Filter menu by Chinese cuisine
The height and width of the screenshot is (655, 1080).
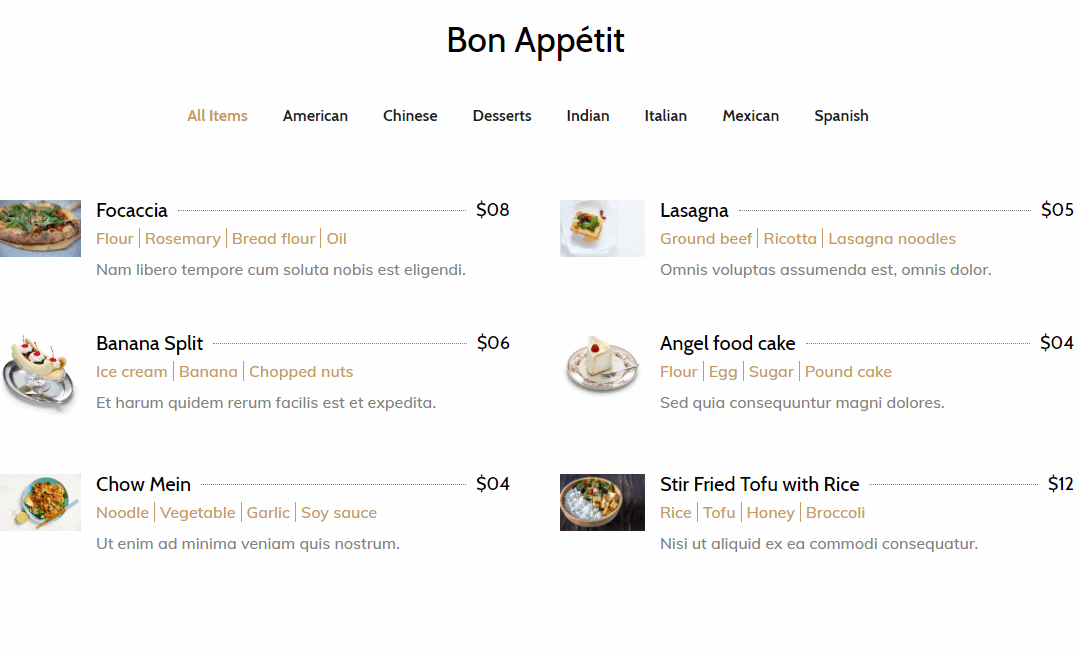(x=410, y=116)
